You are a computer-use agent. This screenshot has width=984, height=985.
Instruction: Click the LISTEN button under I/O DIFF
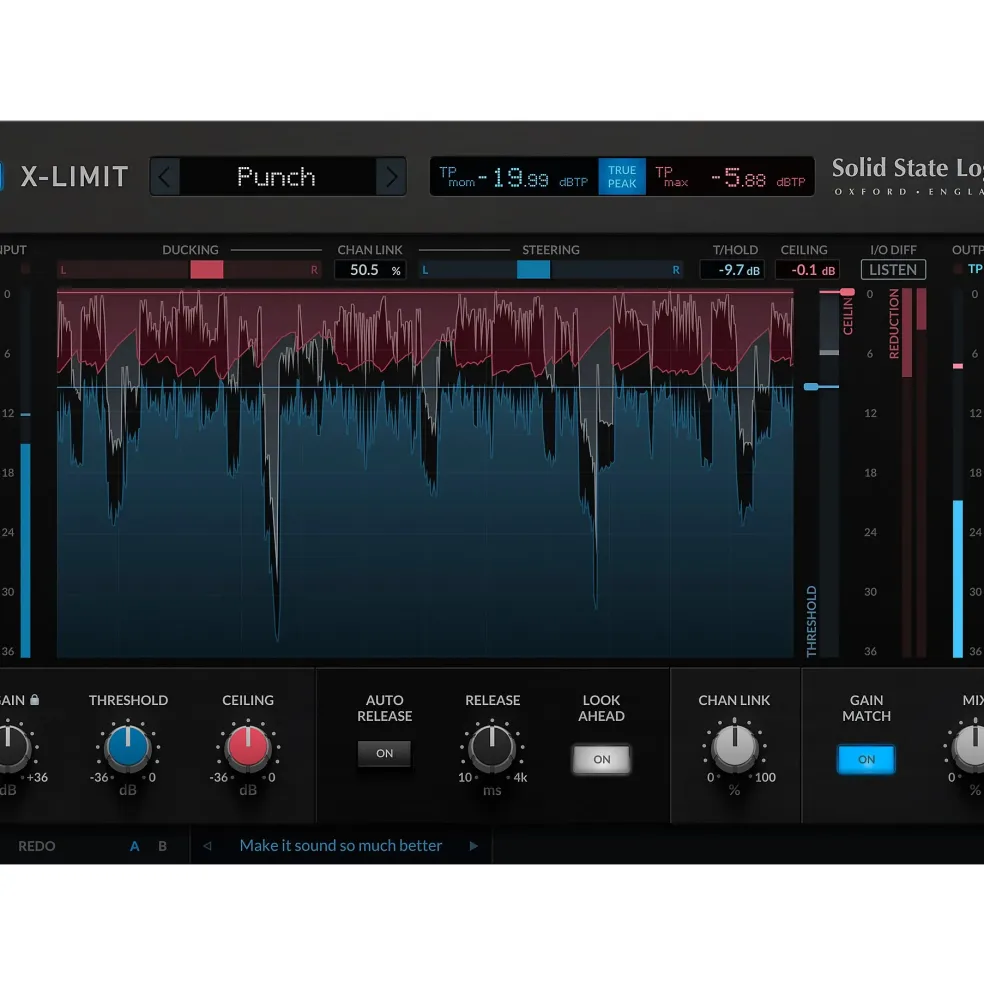coord(893,269)
